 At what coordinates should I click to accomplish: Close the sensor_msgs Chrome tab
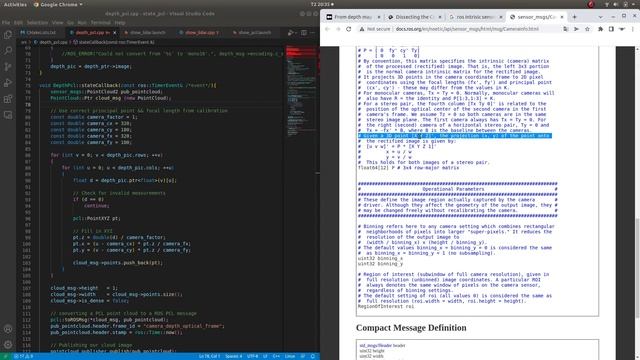(x=562, y=17)
